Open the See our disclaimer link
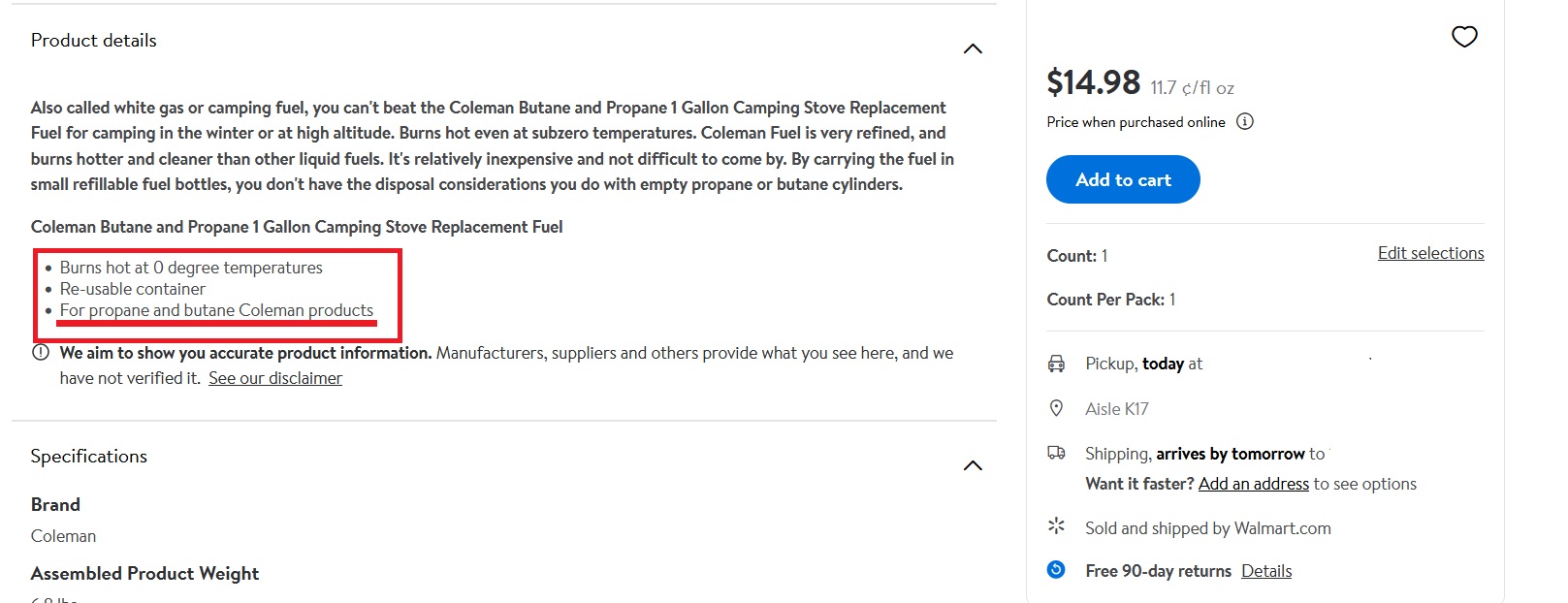The image size is (1568, 603). pyautogui.click(x=275, y=378)
